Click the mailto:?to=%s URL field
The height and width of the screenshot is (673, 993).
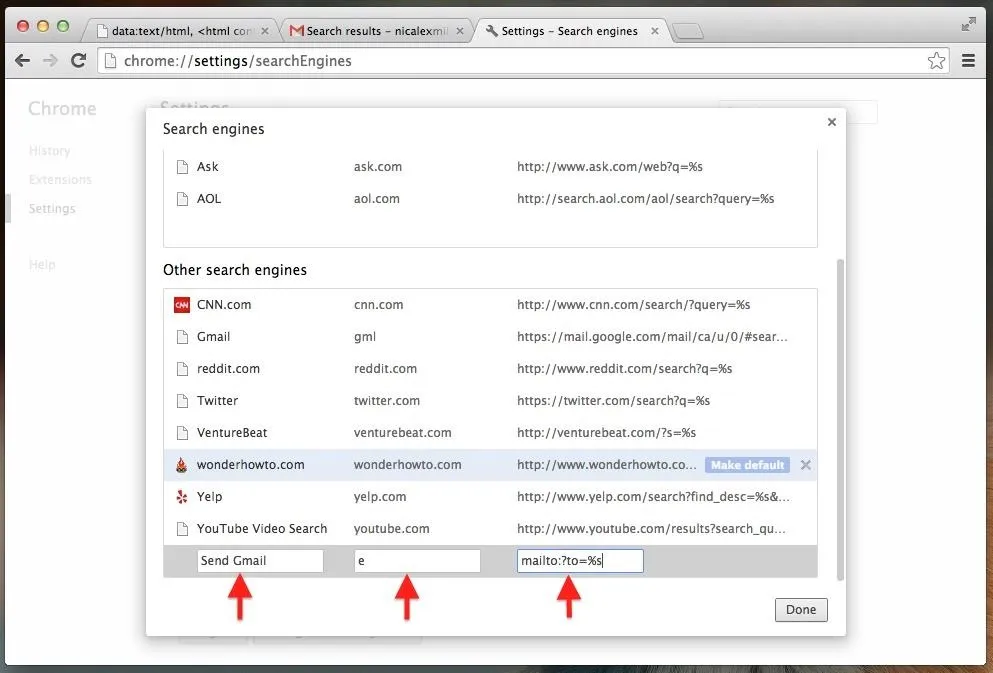point(579,561)
